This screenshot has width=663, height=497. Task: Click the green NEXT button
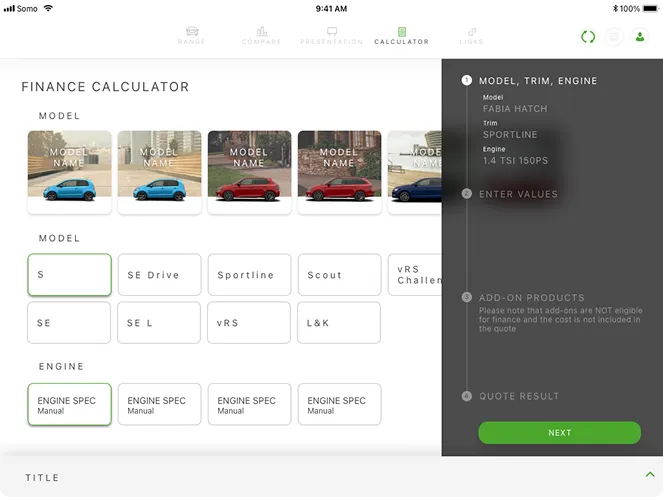tap(559, 433)
